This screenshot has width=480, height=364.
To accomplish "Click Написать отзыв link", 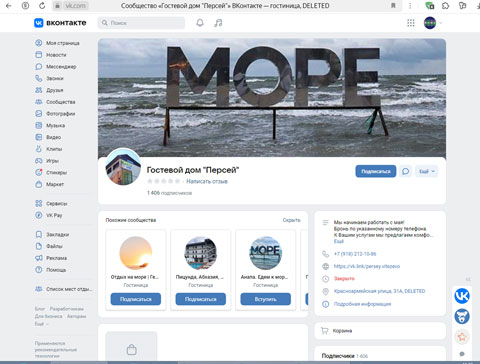I will (x=207, y=181).
